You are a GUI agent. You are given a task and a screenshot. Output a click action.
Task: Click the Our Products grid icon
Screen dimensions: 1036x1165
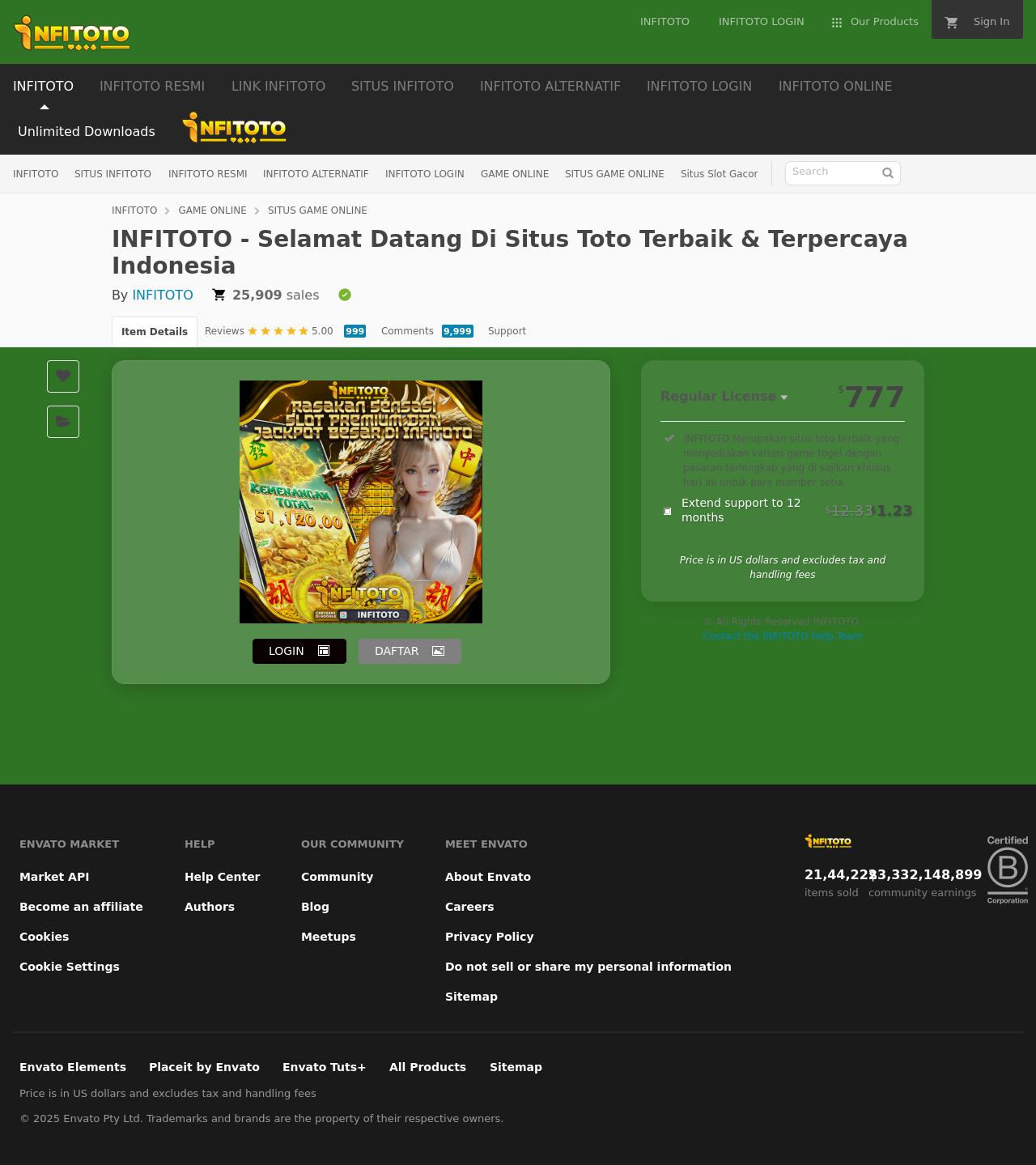[837, 23]
